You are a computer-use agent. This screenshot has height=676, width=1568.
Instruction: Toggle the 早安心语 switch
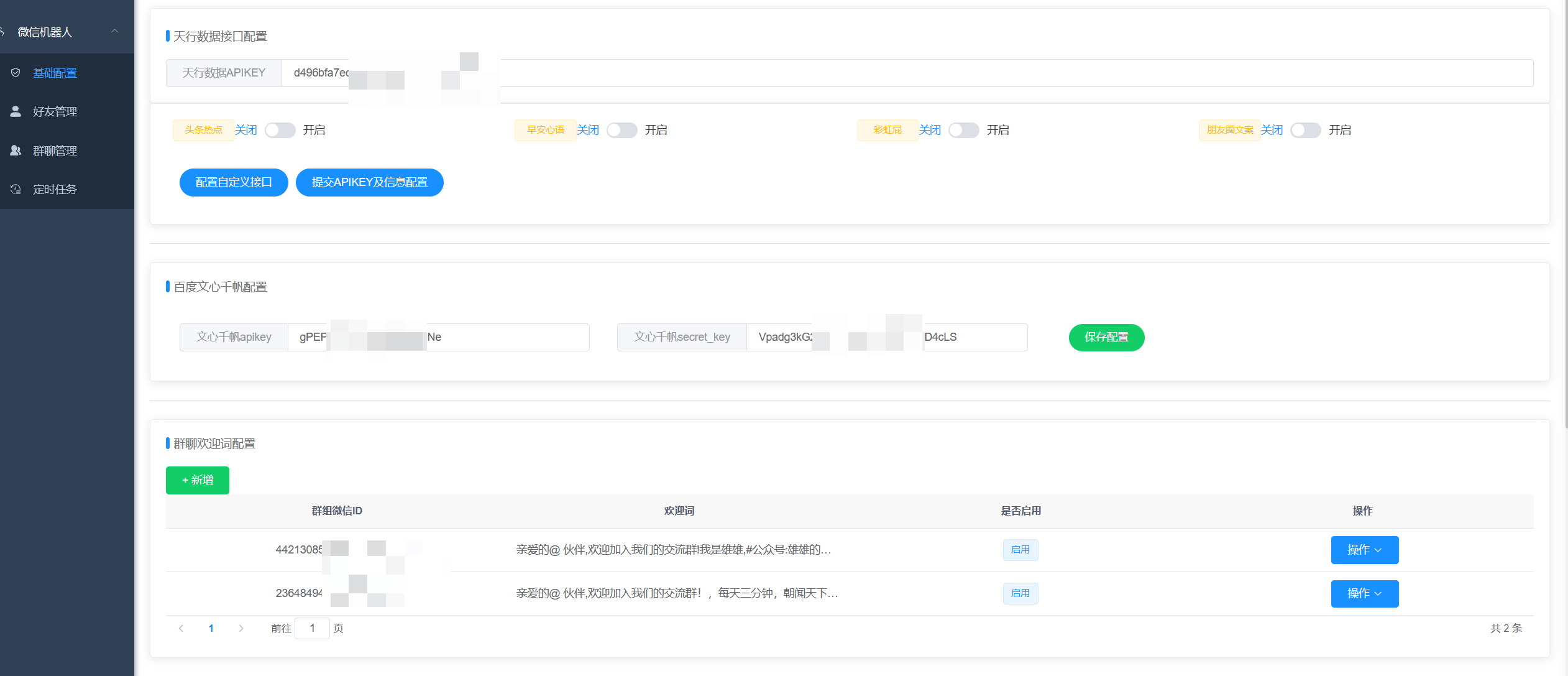click(621, 130)
